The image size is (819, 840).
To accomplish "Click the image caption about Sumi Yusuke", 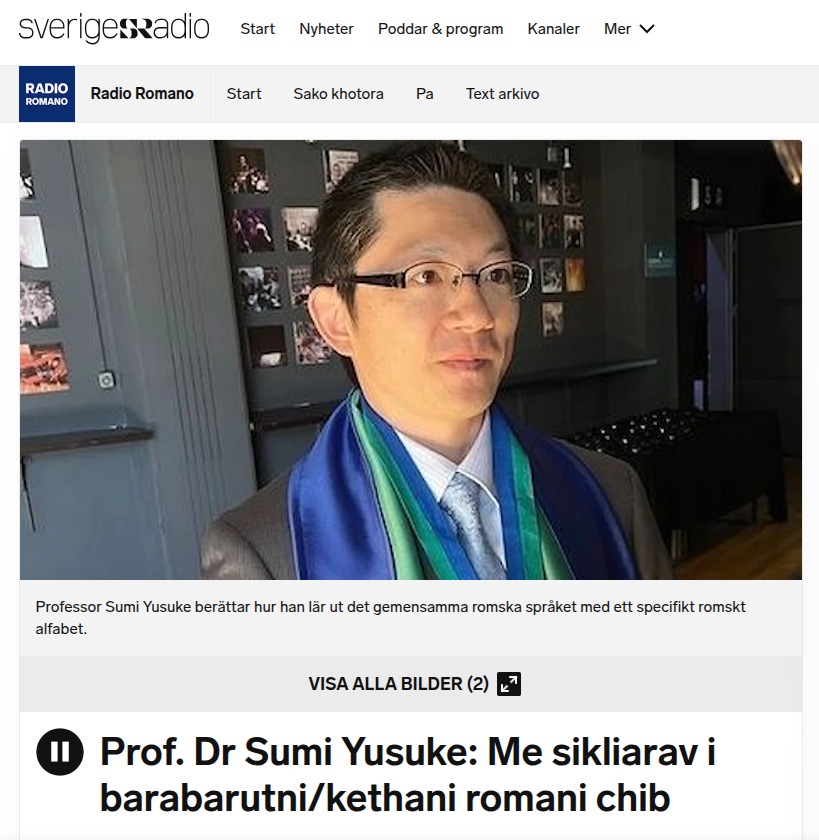I will point(390,618).
